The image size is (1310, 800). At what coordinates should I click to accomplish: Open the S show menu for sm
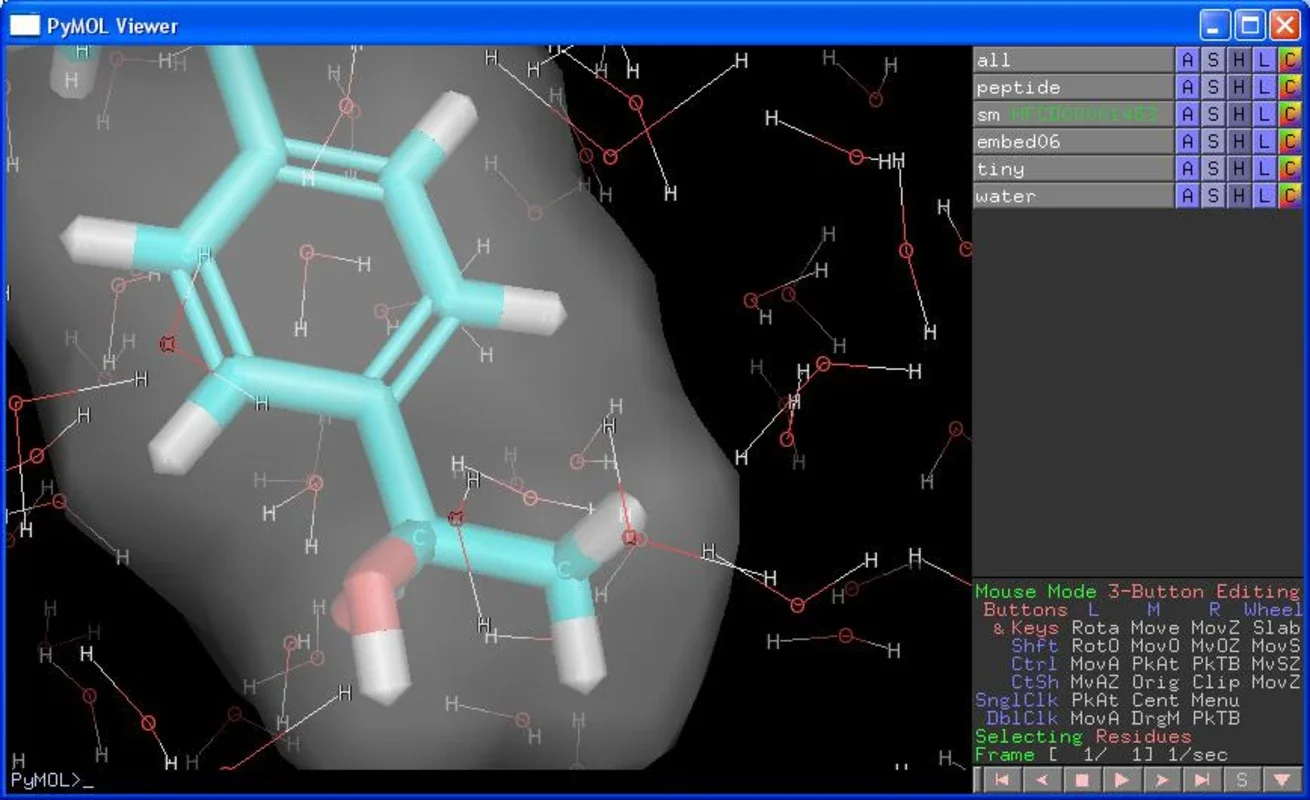[x=1213, y=114]
